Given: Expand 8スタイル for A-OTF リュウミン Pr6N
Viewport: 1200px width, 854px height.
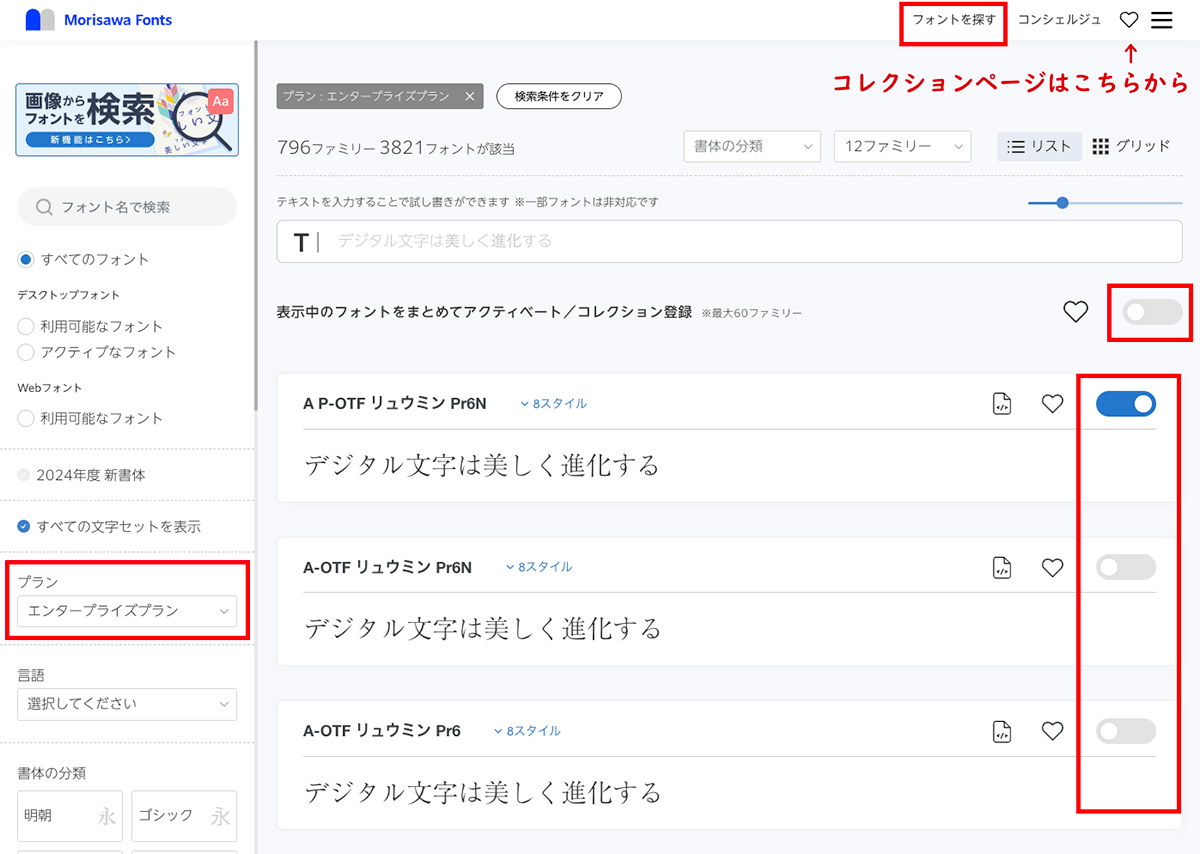Looking at the screenshot, I should (x=538, y=567).
